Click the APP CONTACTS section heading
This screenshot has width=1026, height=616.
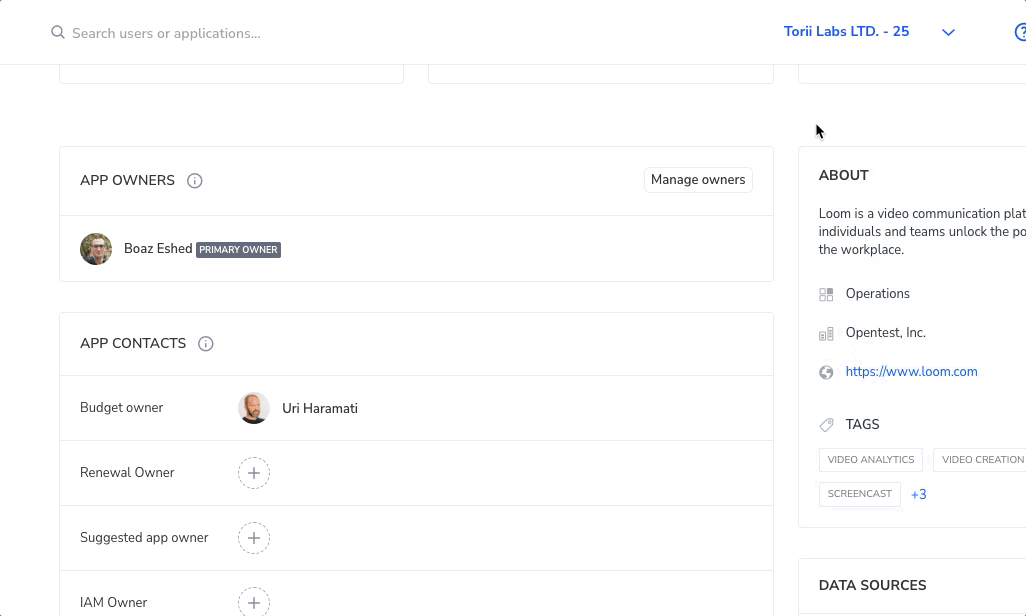pyautogui.click(x=133, y=344)
